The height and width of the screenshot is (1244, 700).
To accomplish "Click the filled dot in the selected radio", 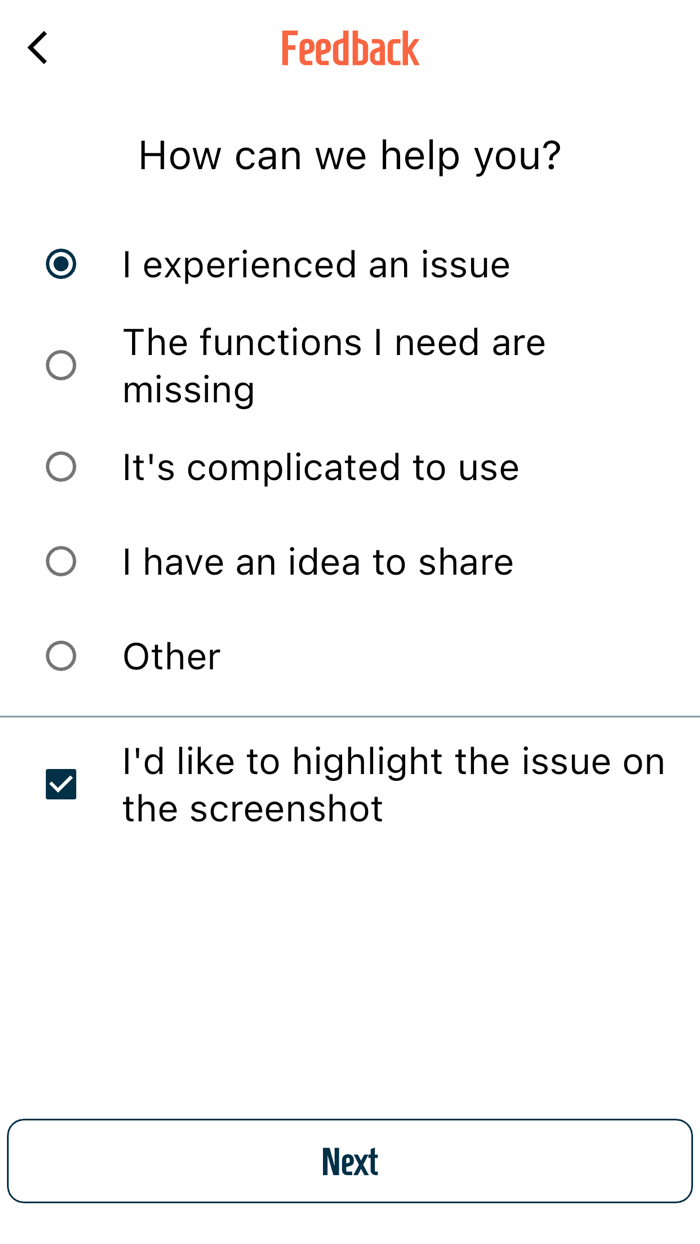I will [61, 265].
